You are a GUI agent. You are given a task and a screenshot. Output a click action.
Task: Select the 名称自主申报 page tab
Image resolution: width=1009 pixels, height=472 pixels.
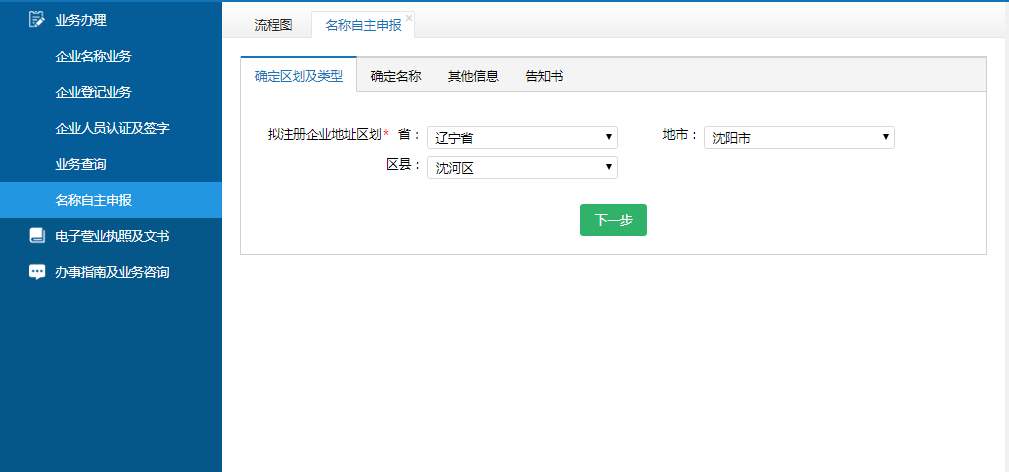362,25
